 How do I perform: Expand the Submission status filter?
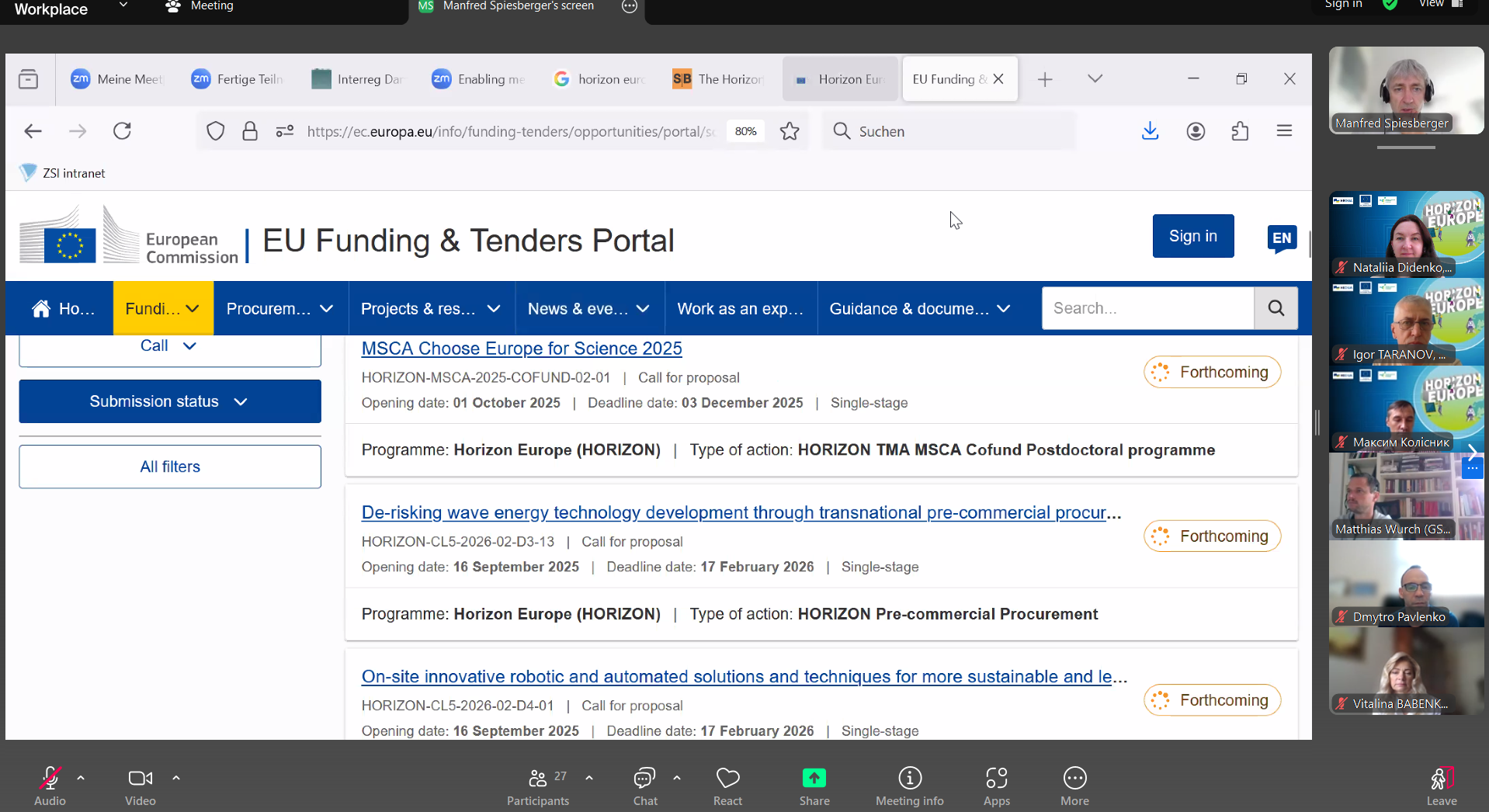(x=170, y=401)
